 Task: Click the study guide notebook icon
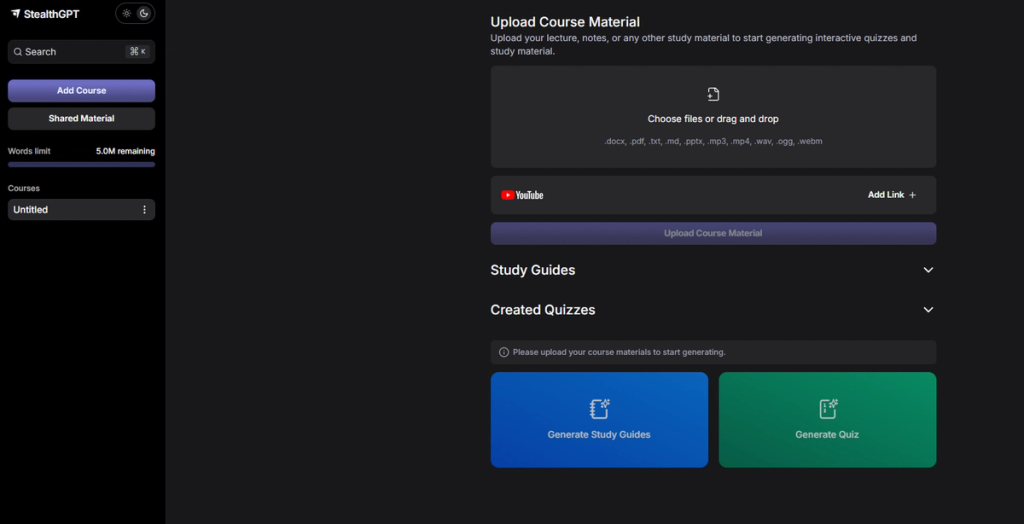pyautogui.click(x=599, y=409)
